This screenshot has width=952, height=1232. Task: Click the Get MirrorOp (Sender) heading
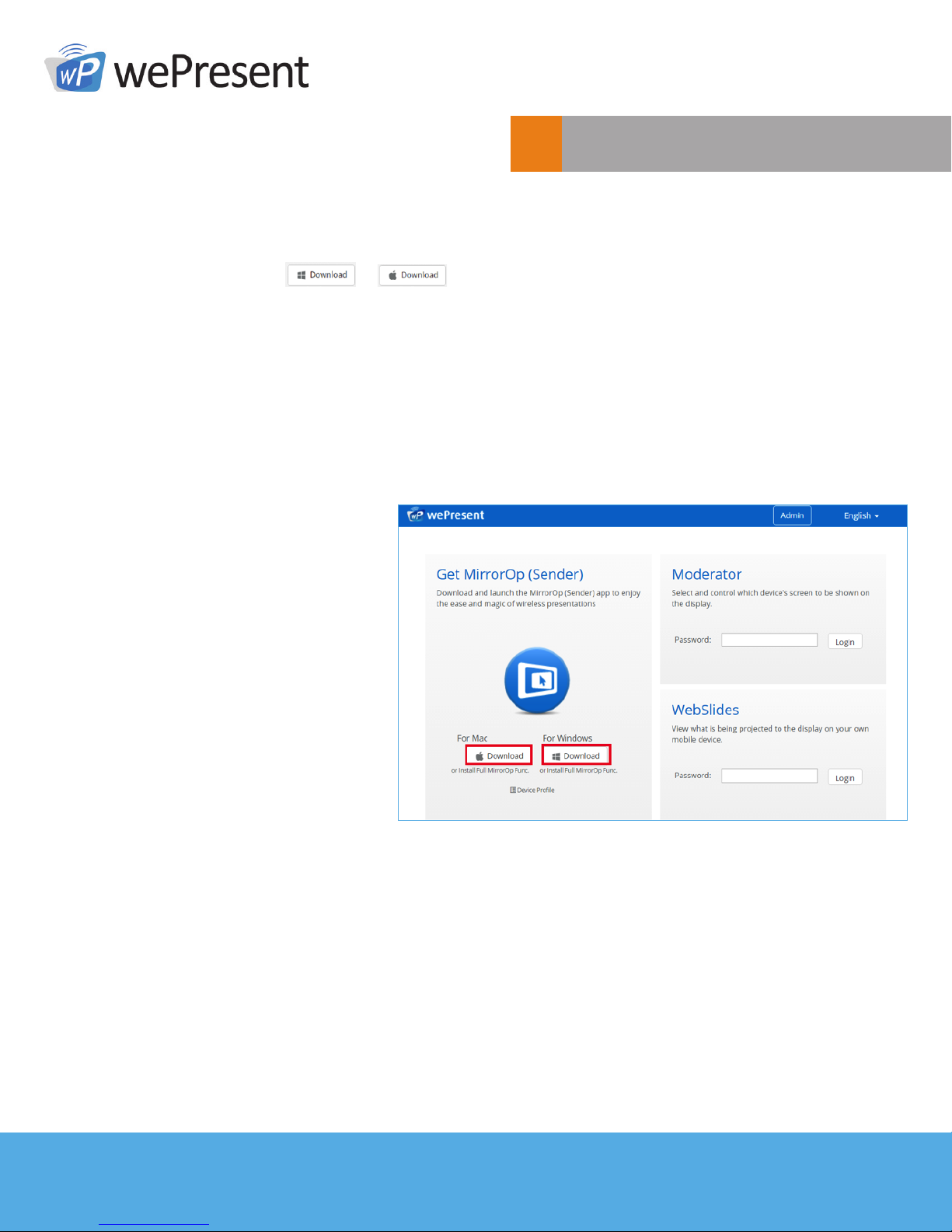[x=510, y=575]
